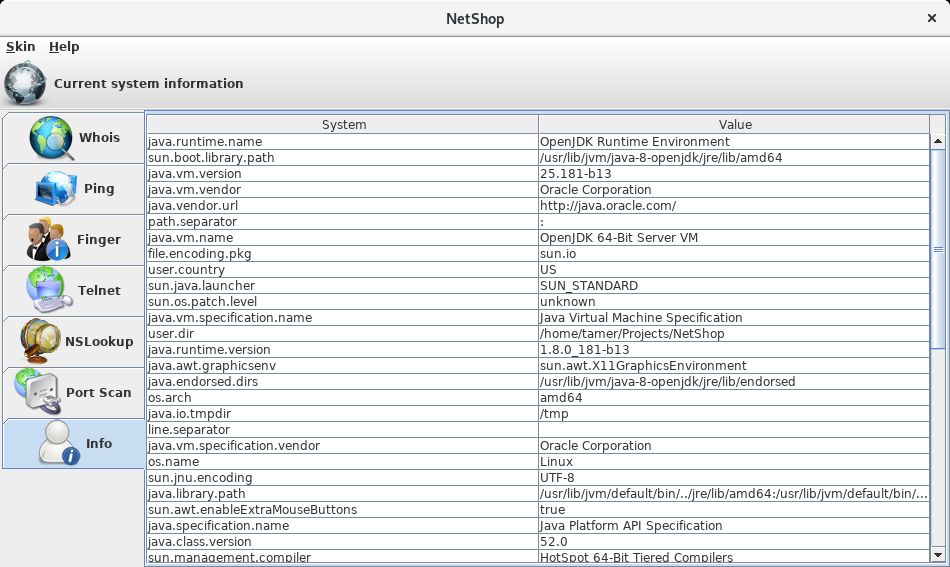Switch to the Telnet tab label
The width and height of the screenshot is (950, 567).
(x=99, y=290)
